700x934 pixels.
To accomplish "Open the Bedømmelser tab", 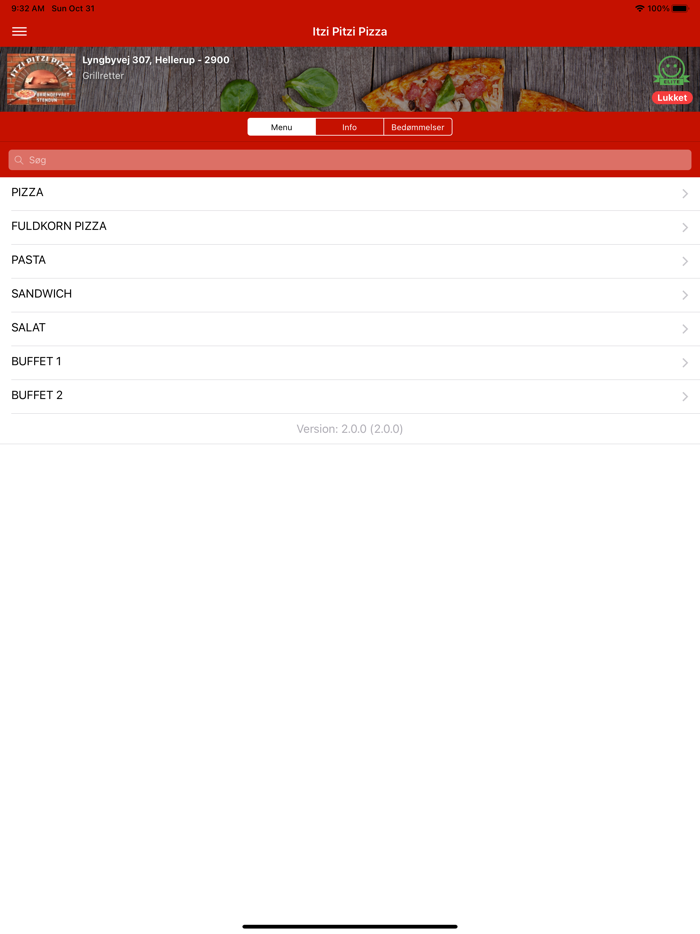I will 418,127.
